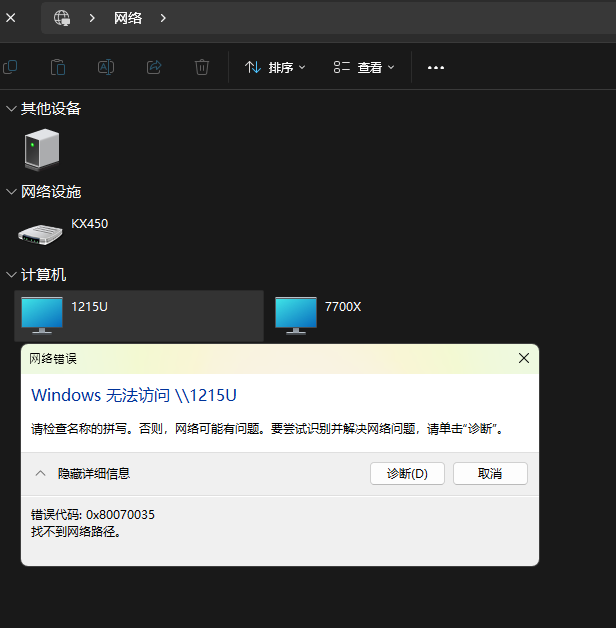Select the server device icon under 其他设备
The width and height of the screenshot is (616, 628).
coord(42,149)
